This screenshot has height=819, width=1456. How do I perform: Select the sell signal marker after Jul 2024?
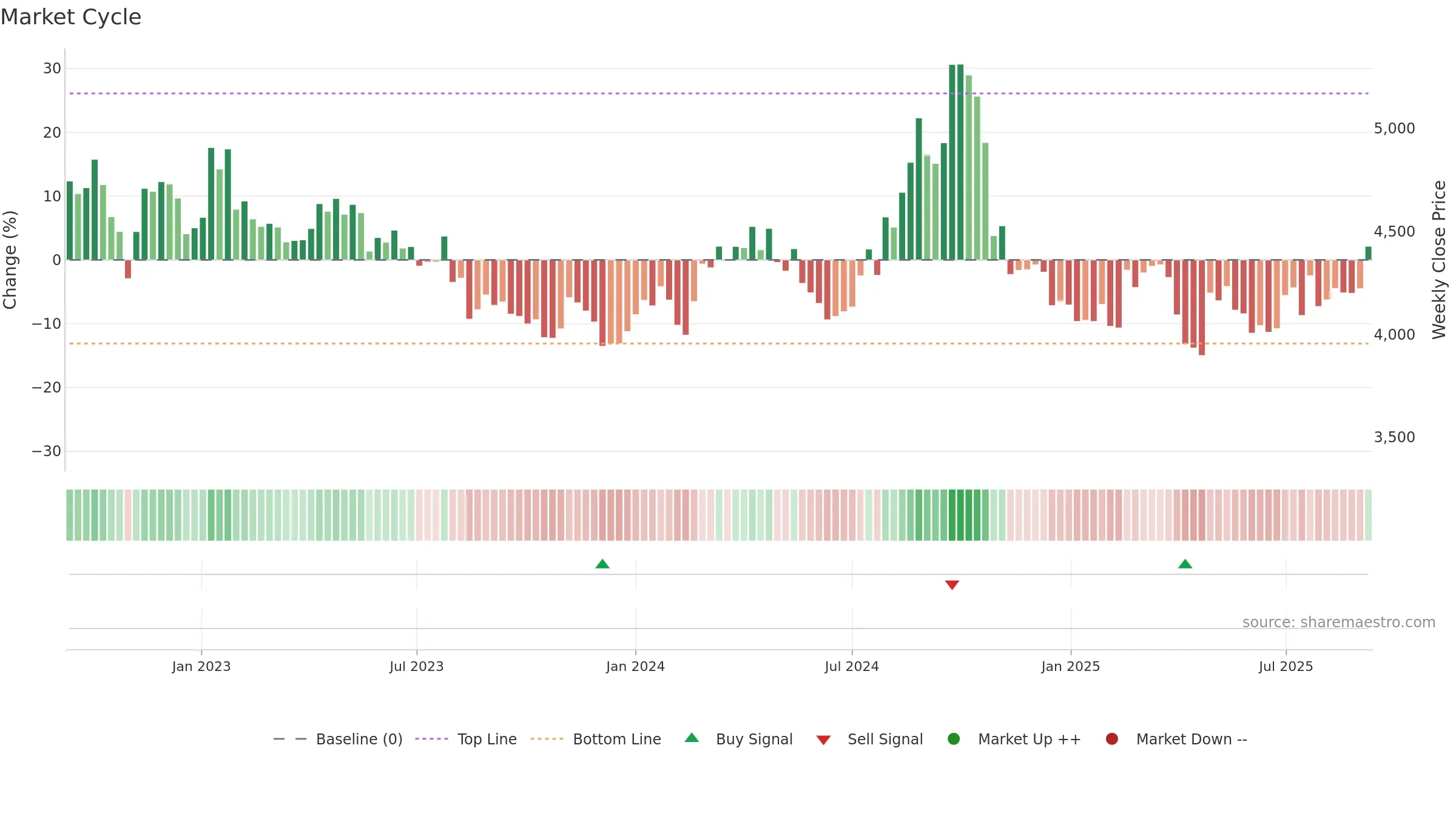tap(952, 585)
